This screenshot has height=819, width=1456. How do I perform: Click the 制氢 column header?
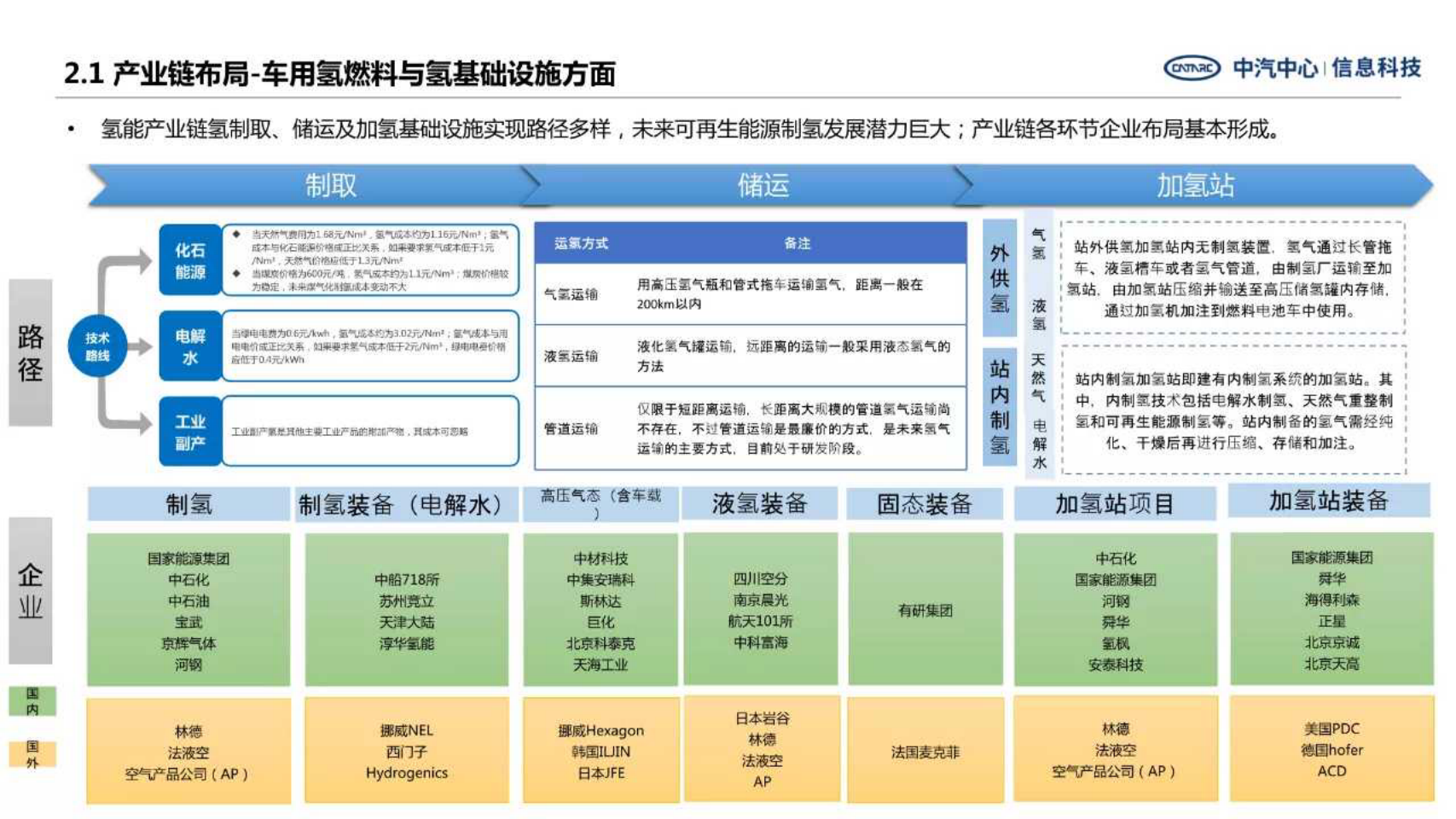click(189, 504)
